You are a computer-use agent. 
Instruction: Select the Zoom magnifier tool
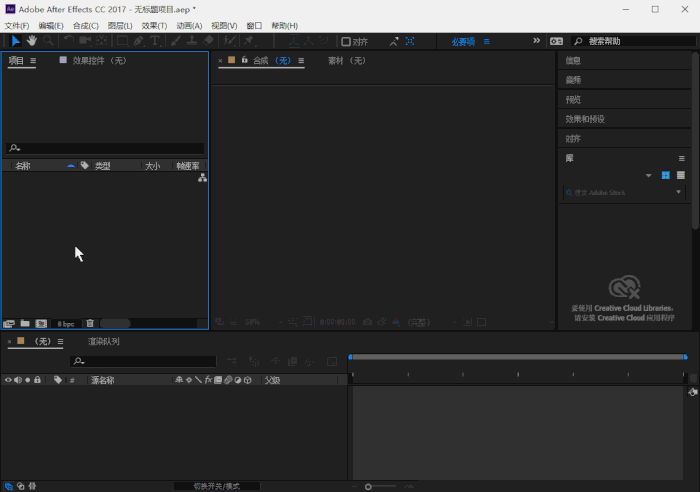[48, 41]
